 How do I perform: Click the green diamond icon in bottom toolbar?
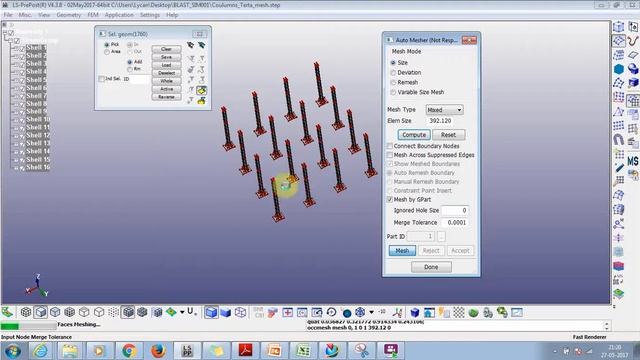171,313
